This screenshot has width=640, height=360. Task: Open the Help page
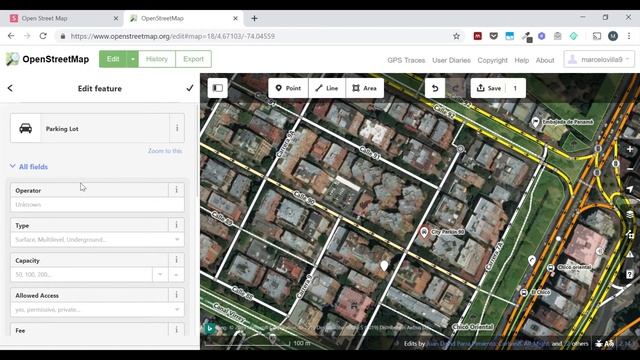(x=522, y=60)
